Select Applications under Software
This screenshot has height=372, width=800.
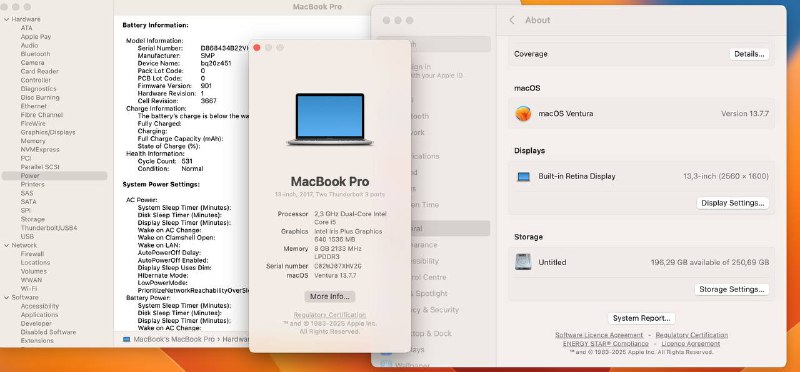(39, 315)
